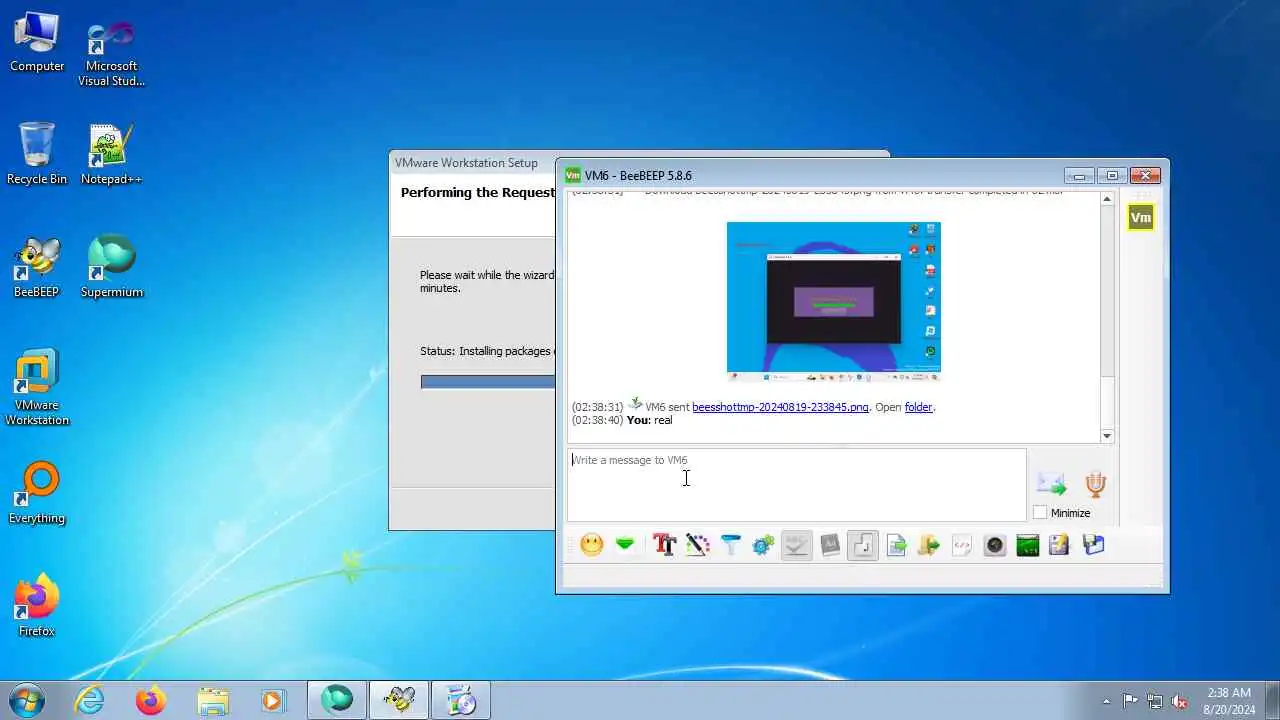
Task: Select the Notepad++ desktop shortcut
Action: (111, 155)
